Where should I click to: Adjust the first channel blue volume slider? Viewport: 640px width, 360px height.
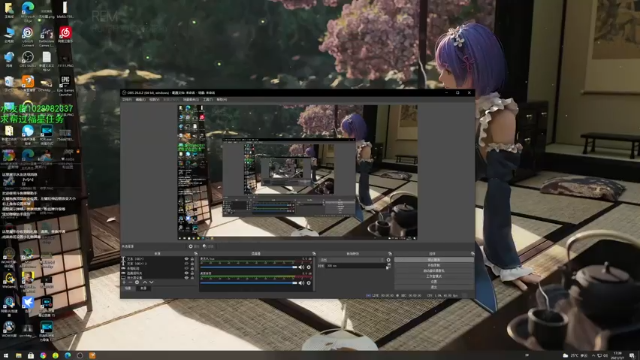[x=249, y=267]
